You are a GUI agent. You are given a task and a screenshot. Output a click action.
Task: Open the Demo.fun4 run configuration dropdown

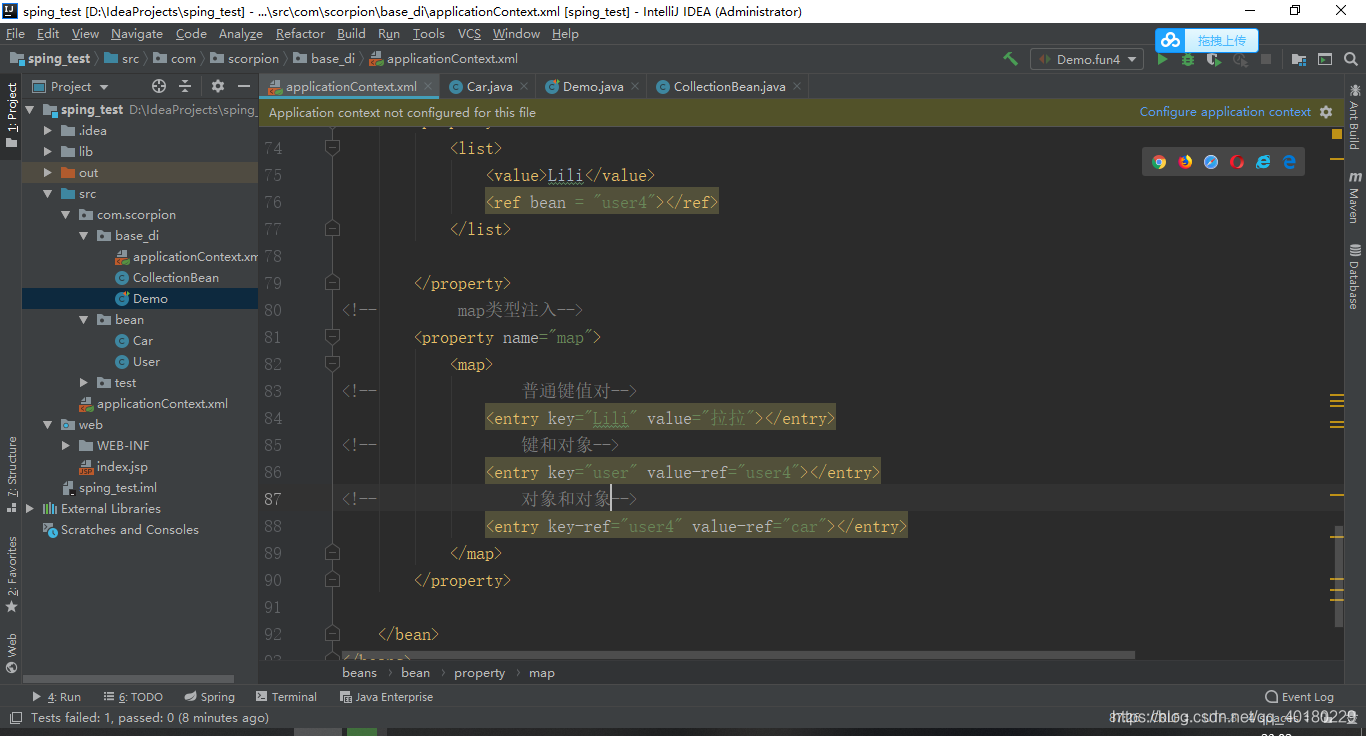click(x=1087, y=59)
